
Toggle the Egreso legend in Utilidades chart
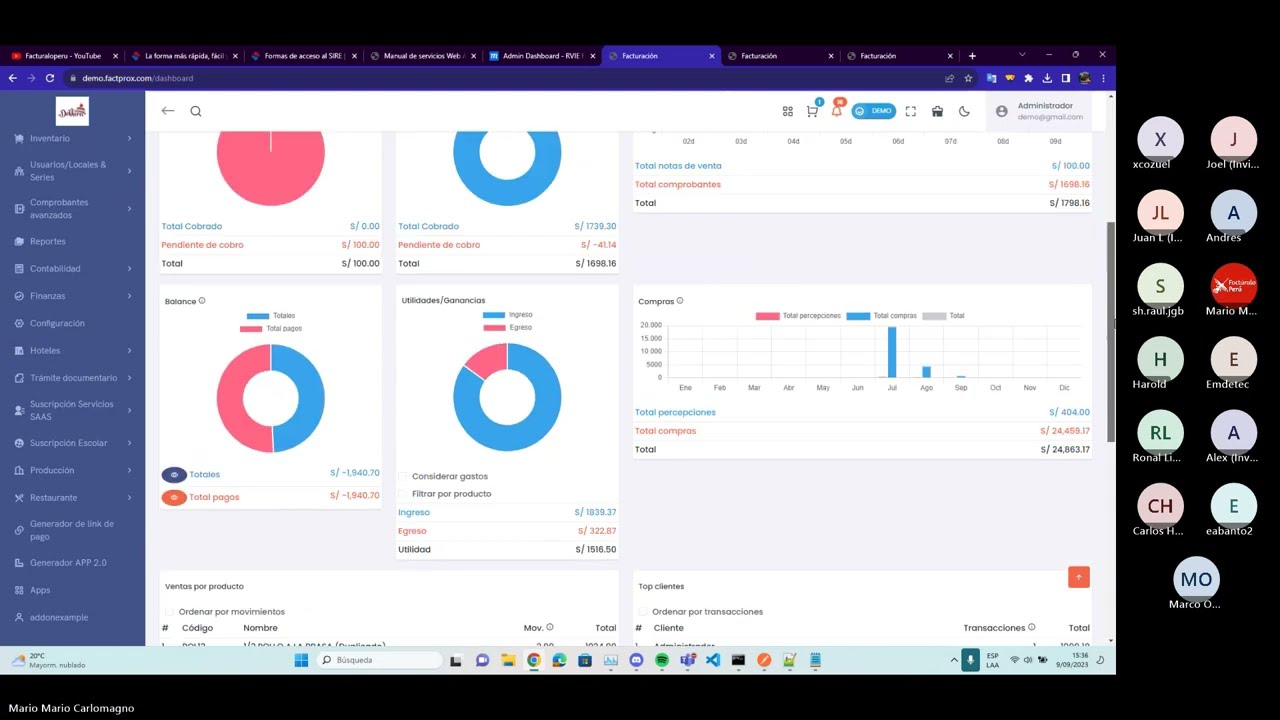507,327
